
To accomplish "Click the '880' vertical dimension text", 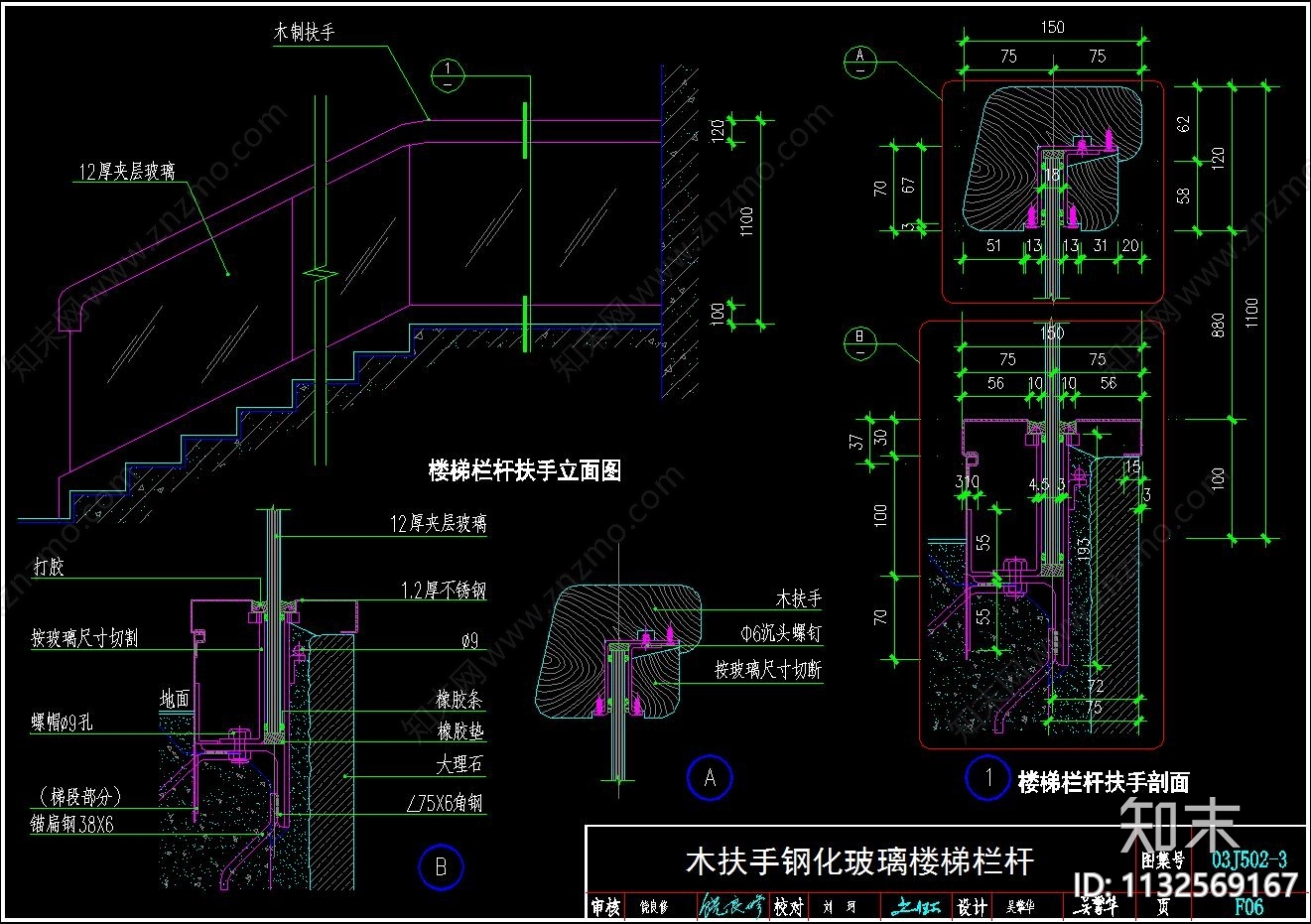I will point(1218,325).
